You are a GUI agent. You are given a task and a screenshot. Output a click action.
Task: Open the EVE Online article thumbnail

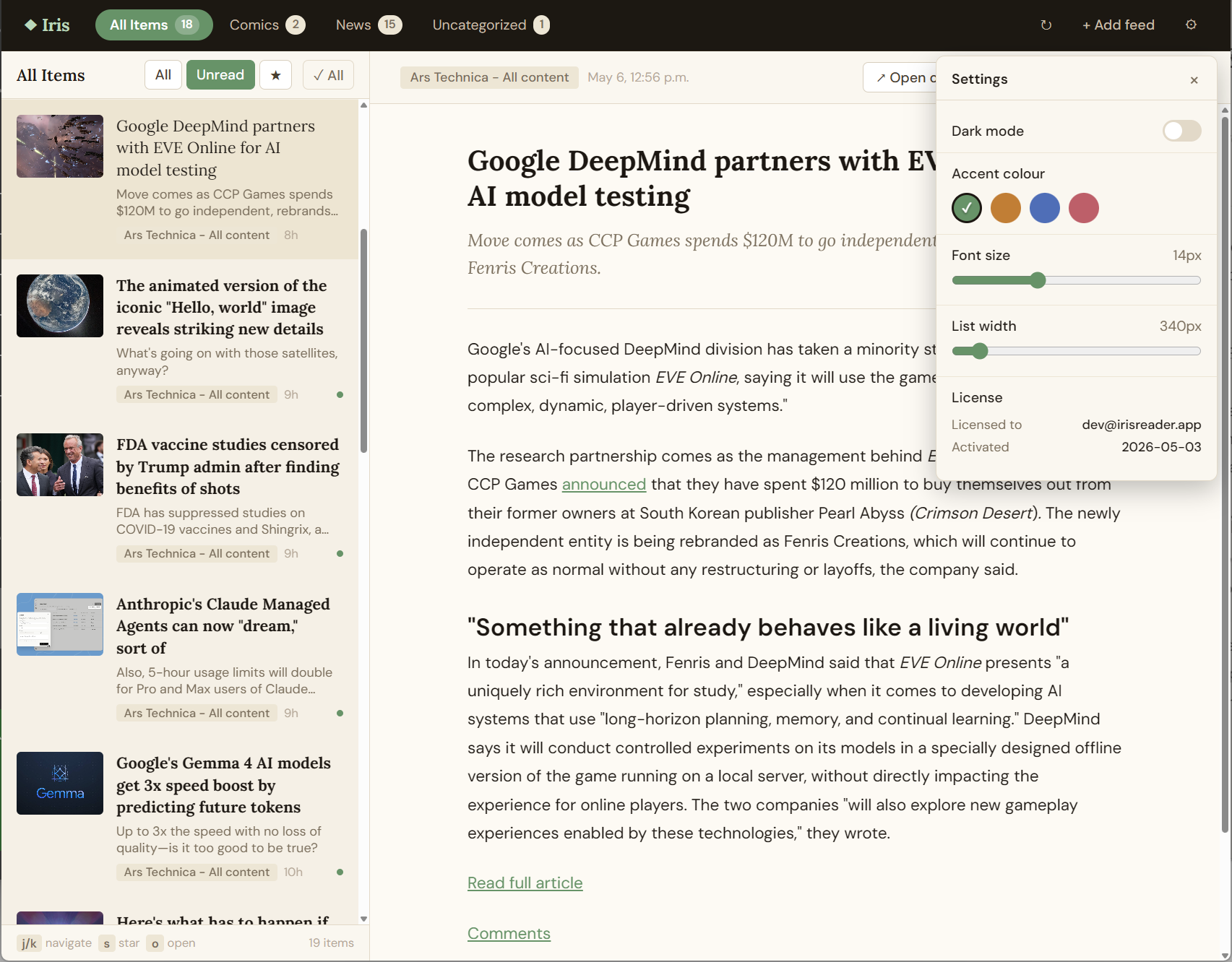60,146
